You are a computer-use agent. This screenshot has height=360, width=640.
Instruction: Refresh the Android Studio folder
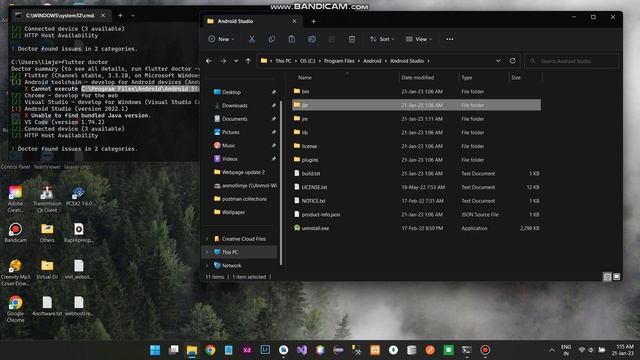(x=513, y=61)
